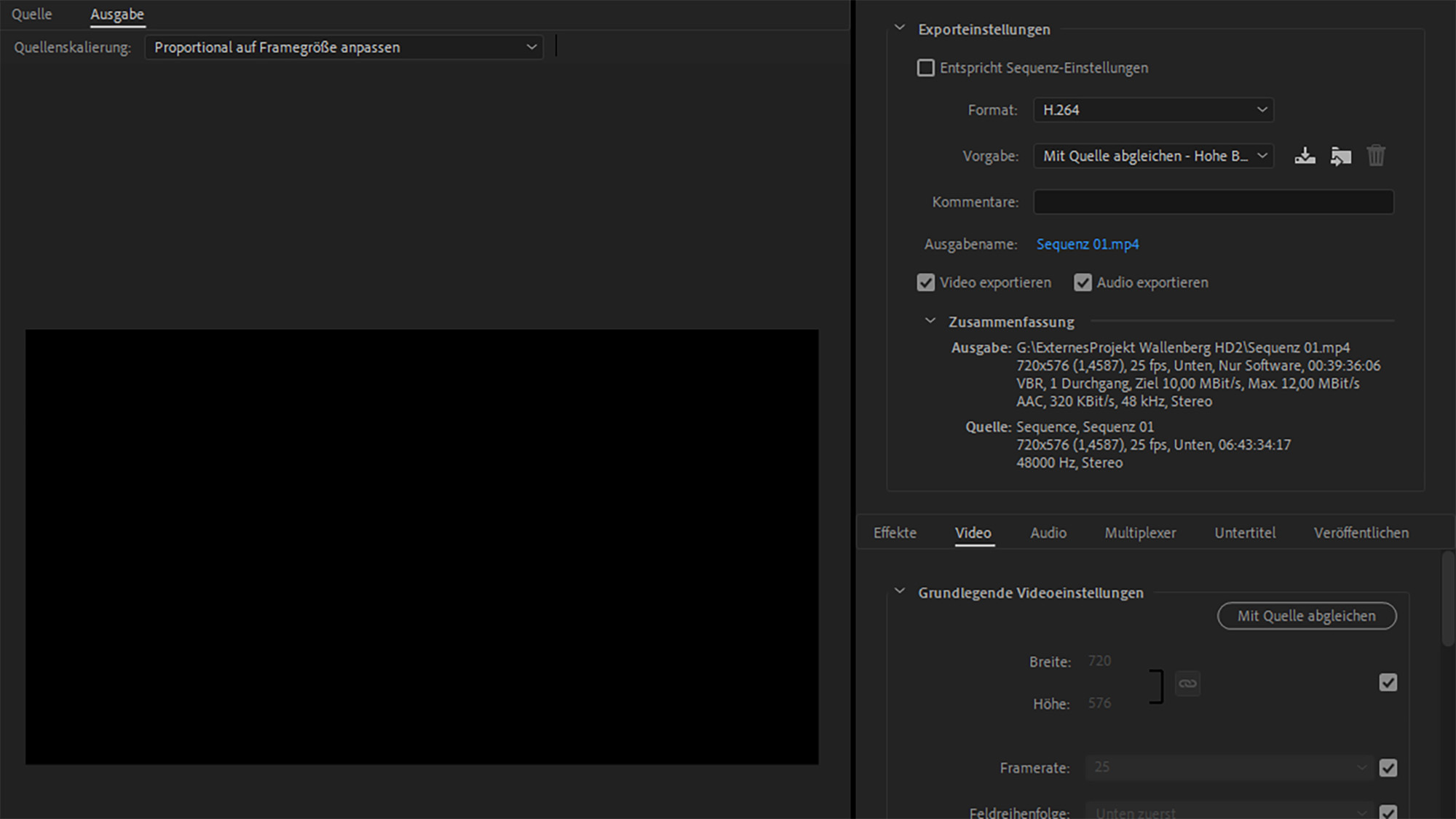This screenshot has height=819, width=1456.
Task: Toggle the Framerate match-source checkbox
Action: (x=1388, y=767)
